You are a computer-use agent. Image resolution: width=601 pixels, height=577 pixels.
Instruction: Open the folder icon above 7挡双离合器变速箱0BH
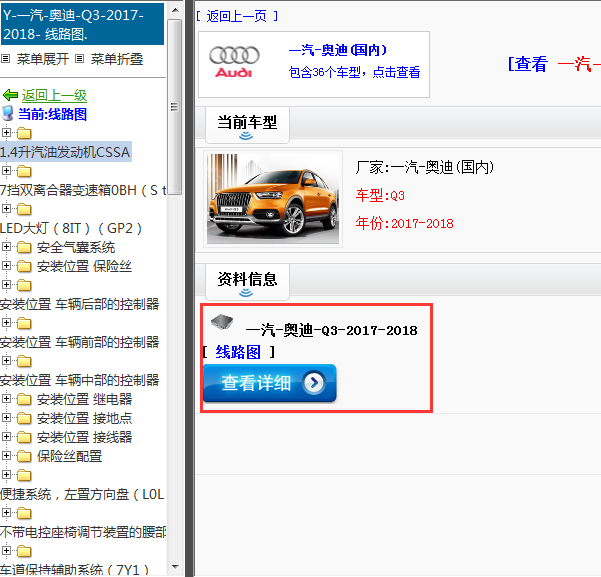click(24, 171)
